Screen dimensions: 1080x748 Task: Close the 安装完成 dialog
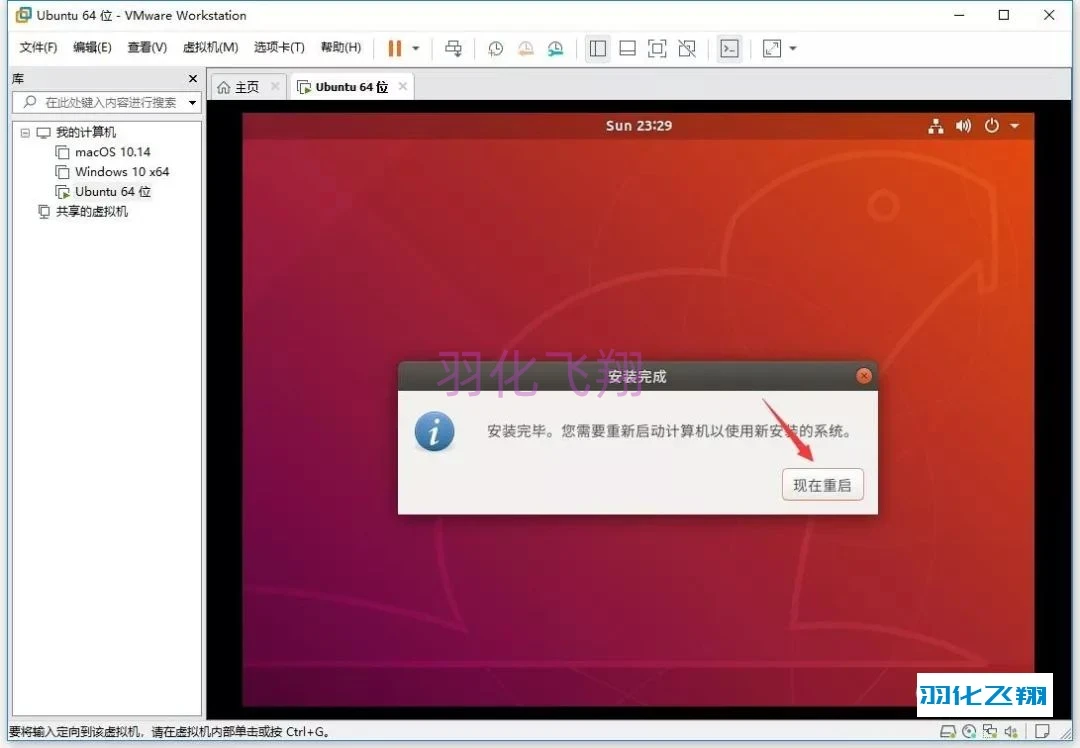(x=864, y=375)
